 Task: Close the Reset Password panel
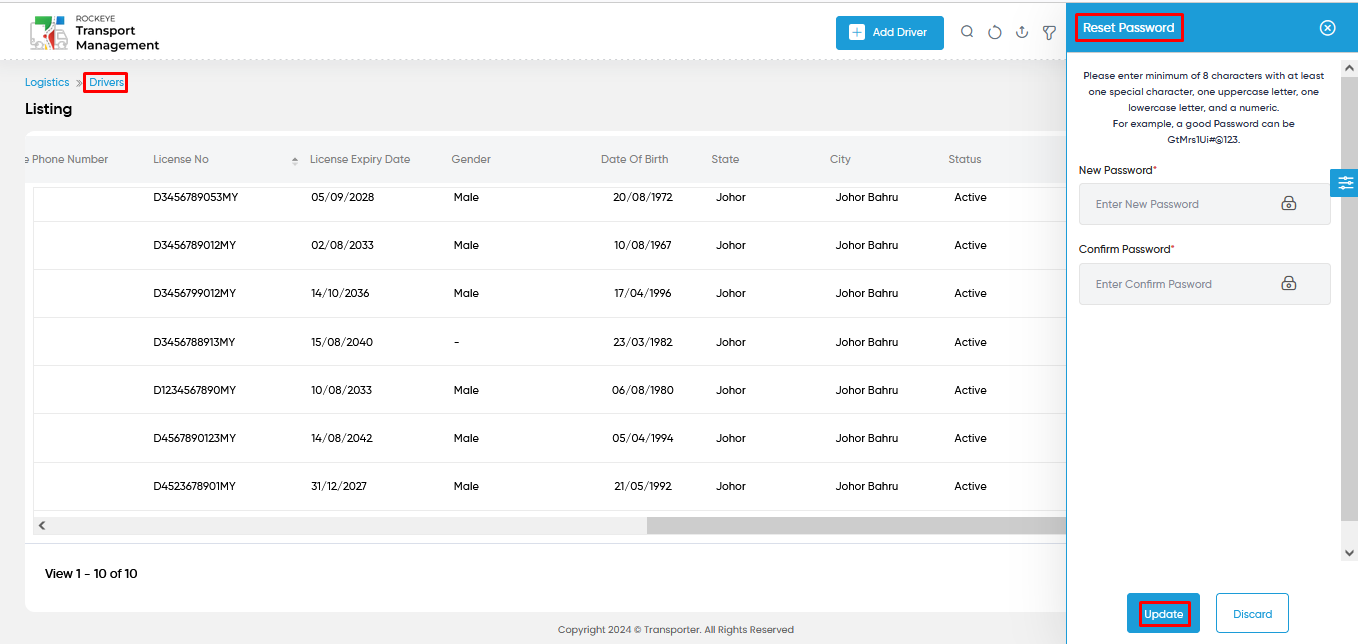click(1328, 28)
